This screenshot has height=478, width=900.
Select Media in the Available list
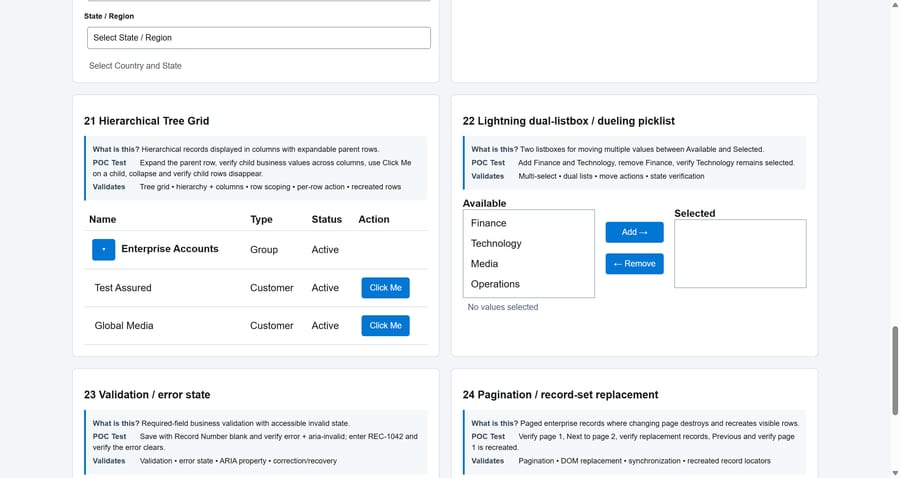click(529, 264)
